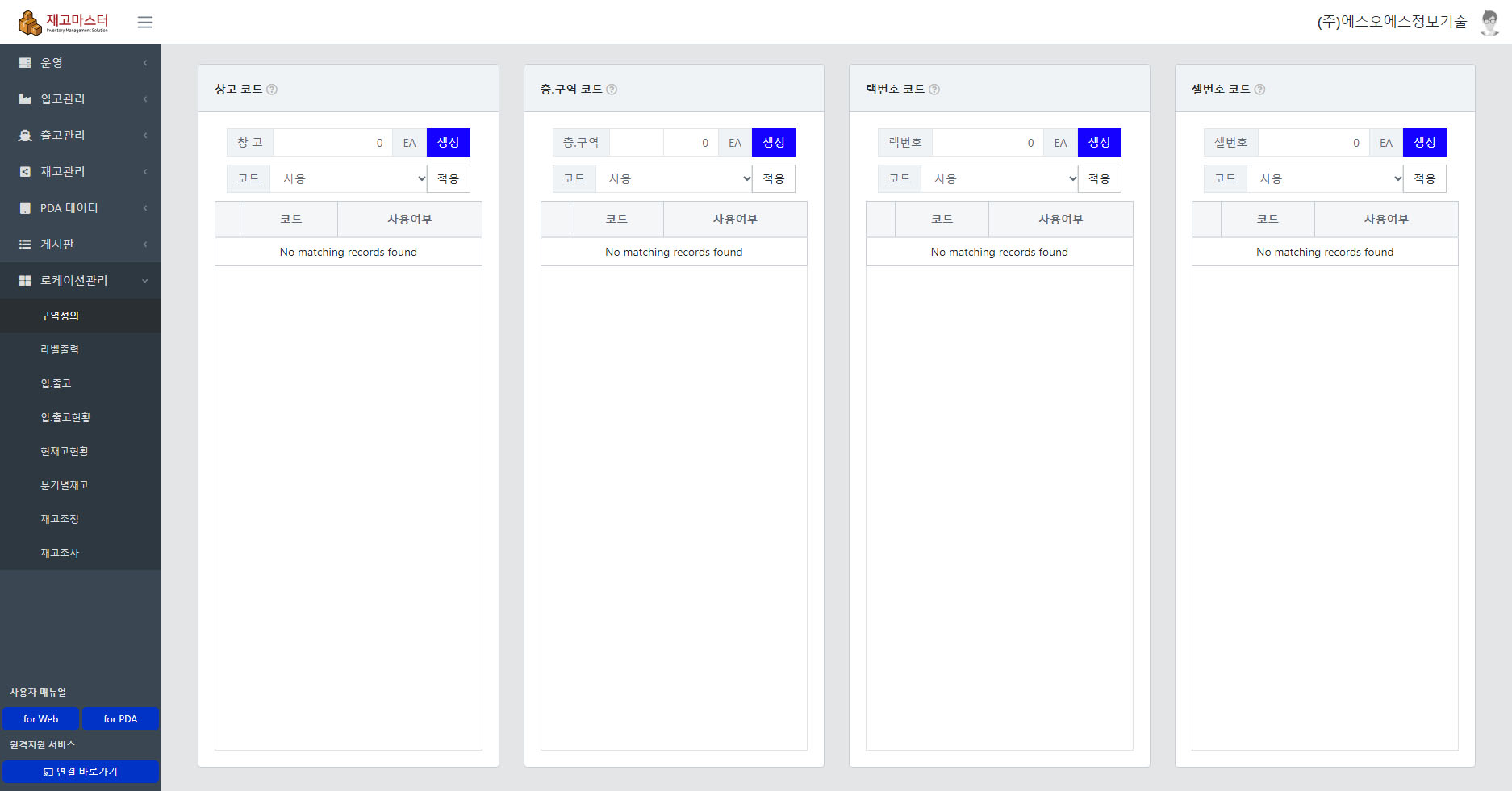The width and height of the screenshot is (1512, 791).
Task: Expand the 재고관리 menu chevron
Action: pos(145,171)
